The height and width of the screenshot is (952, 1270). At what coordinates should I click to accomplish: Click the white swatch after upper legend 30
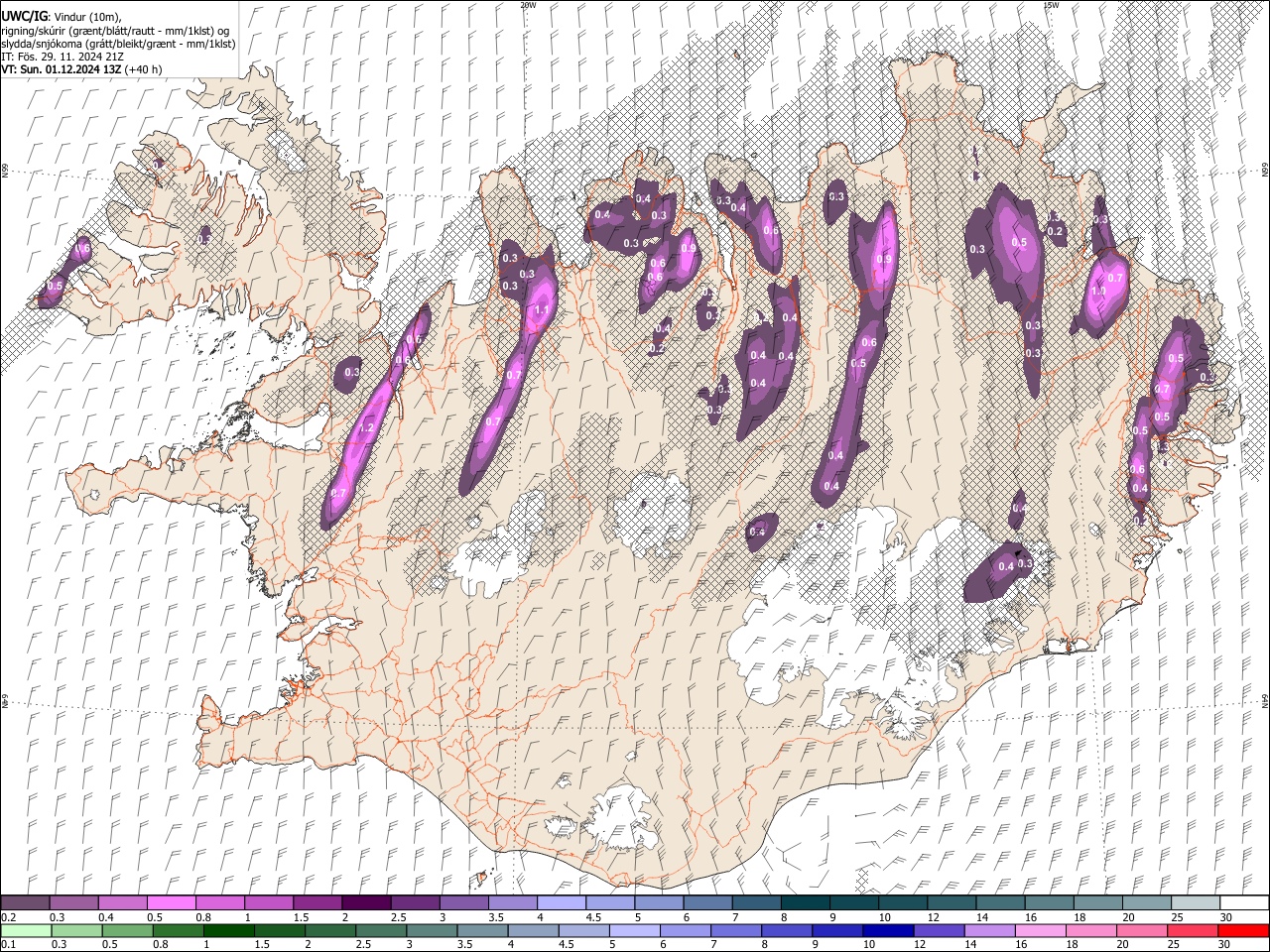pyautogui.click(x=1245, y=902)
